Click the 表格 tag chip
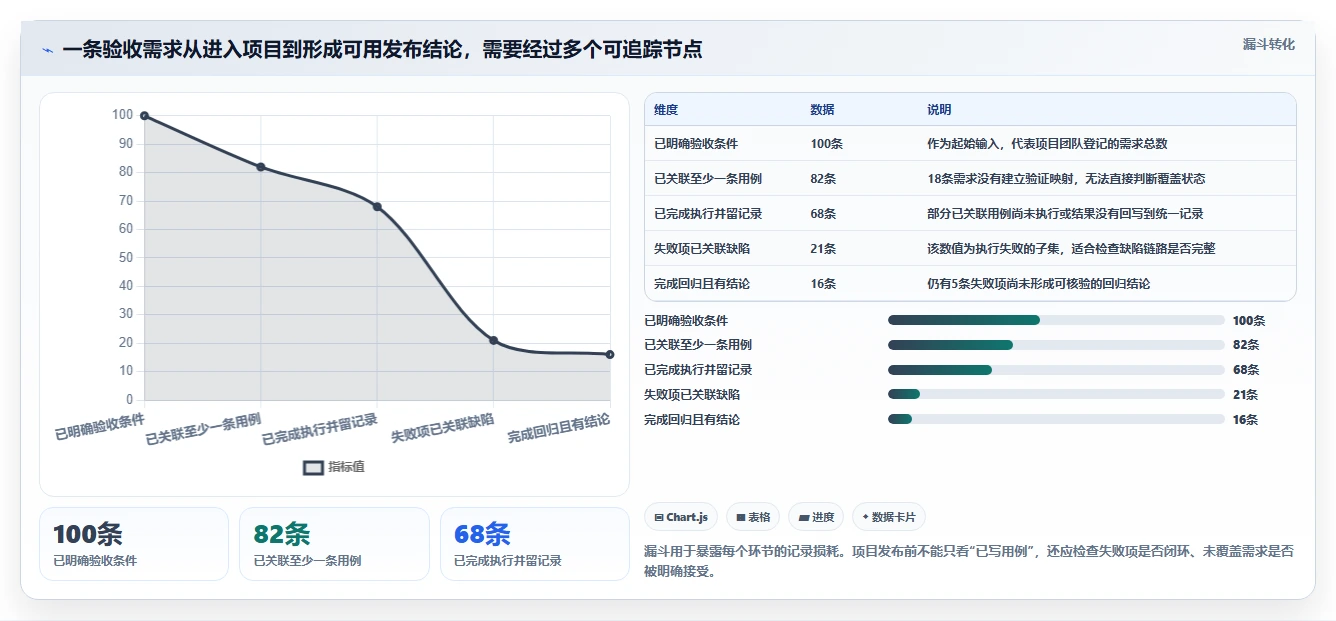Screen dimensions: 1336x621 (753, 517)
